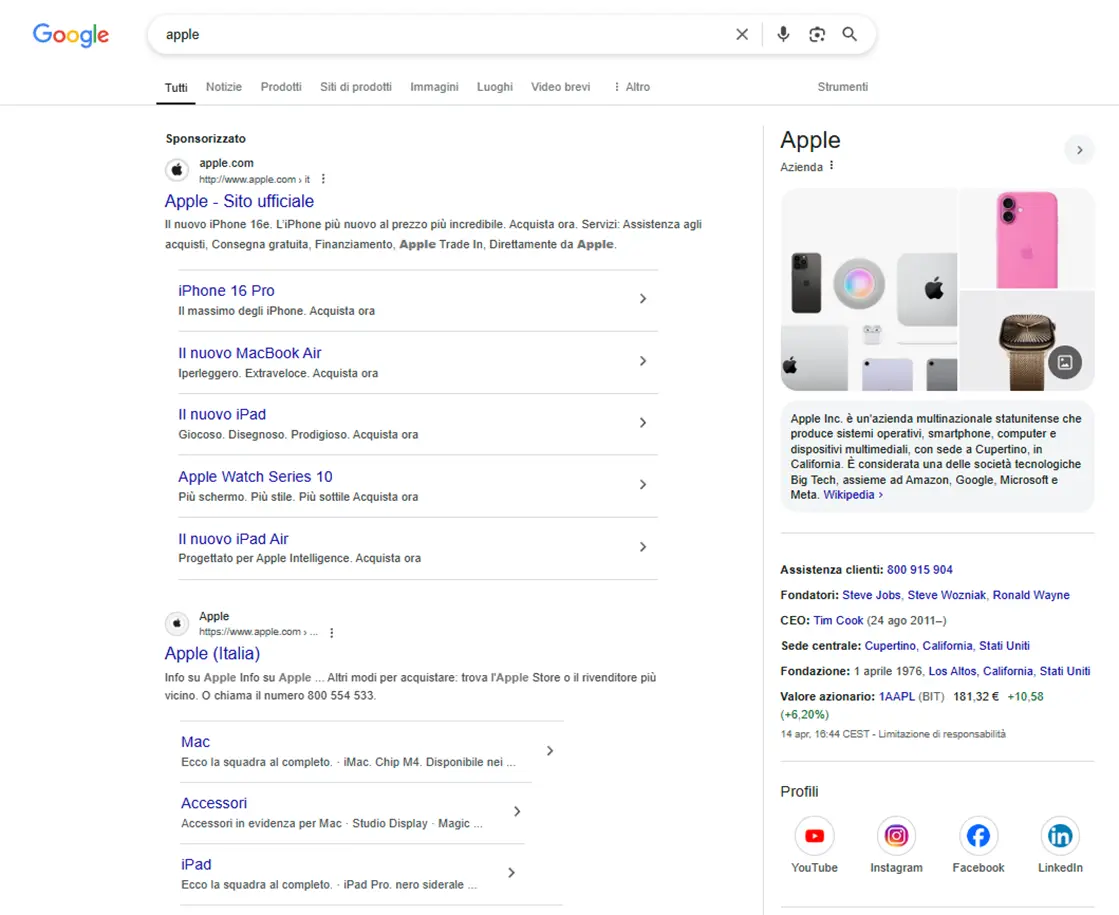Open Il nuovo iPad Air link
The image size is (1119, 915).
tap(233, 539)
